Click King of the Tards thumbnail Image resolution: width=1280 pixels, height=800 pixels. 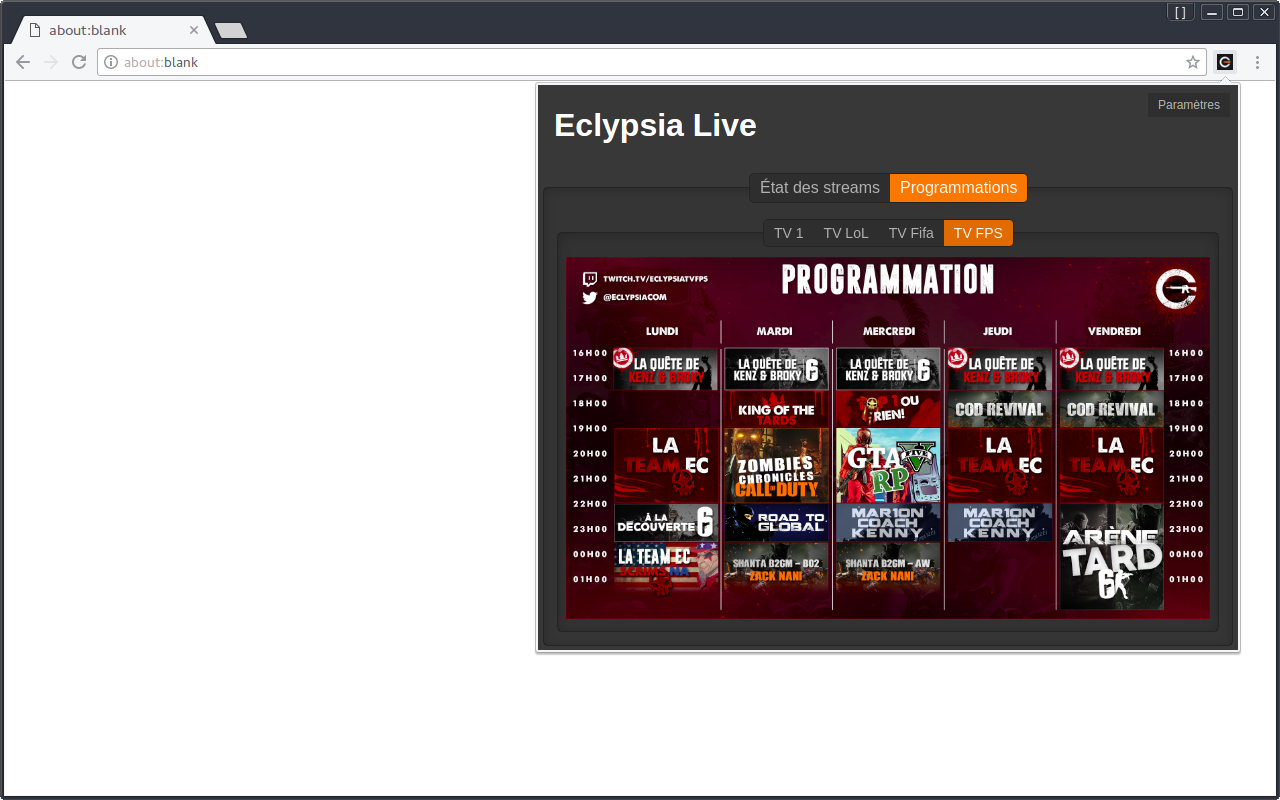(776, 409)
